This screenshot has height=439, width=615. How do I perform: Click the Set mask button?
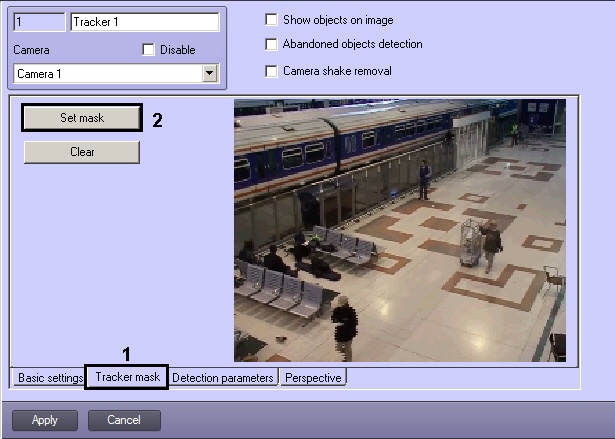click(82, 118)
